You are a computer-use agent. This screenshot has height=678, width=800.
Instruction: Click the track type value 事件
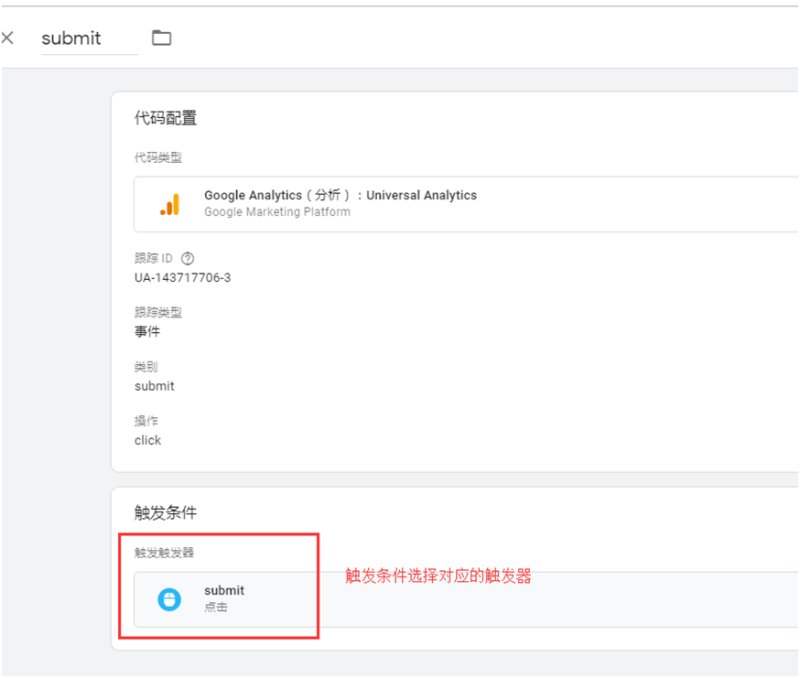tap(147, 332)
